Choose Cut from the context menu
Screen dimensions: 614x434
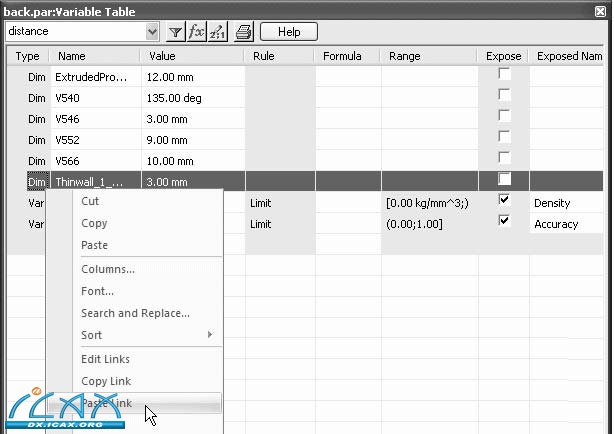point(134,201)
